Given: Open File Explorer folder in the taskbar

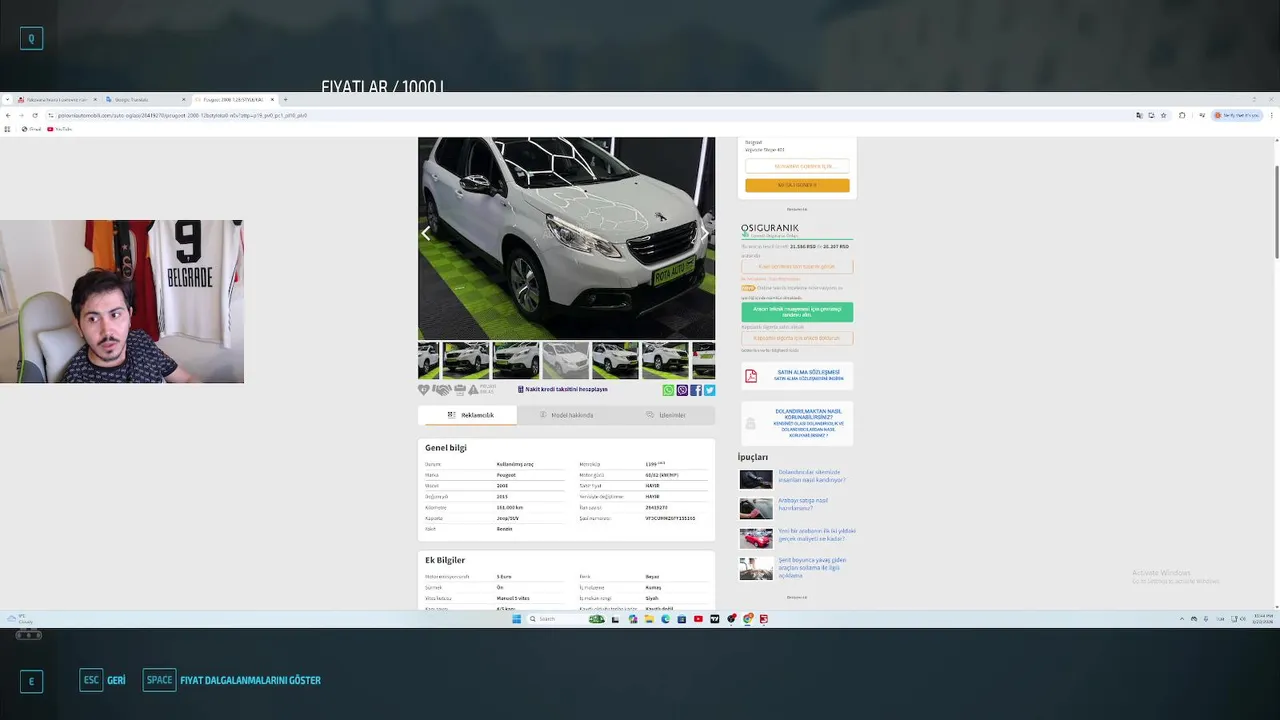Looking at the screenshot, I should [649, 619].
